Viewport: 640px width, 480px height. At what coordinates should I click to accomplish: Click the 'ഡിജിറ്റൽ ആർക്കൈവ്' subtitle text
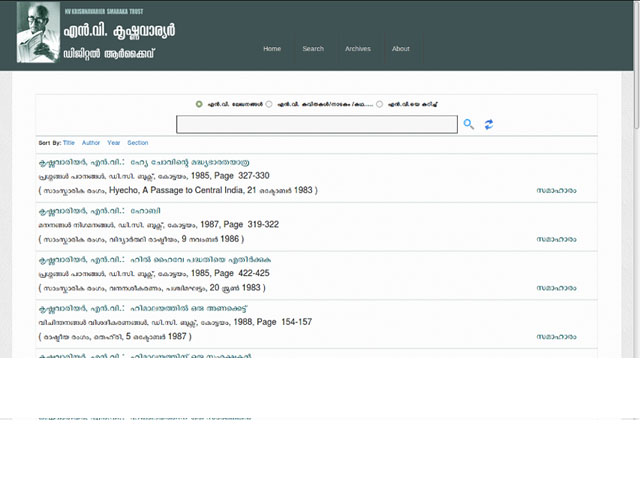[x=109, y=54]
